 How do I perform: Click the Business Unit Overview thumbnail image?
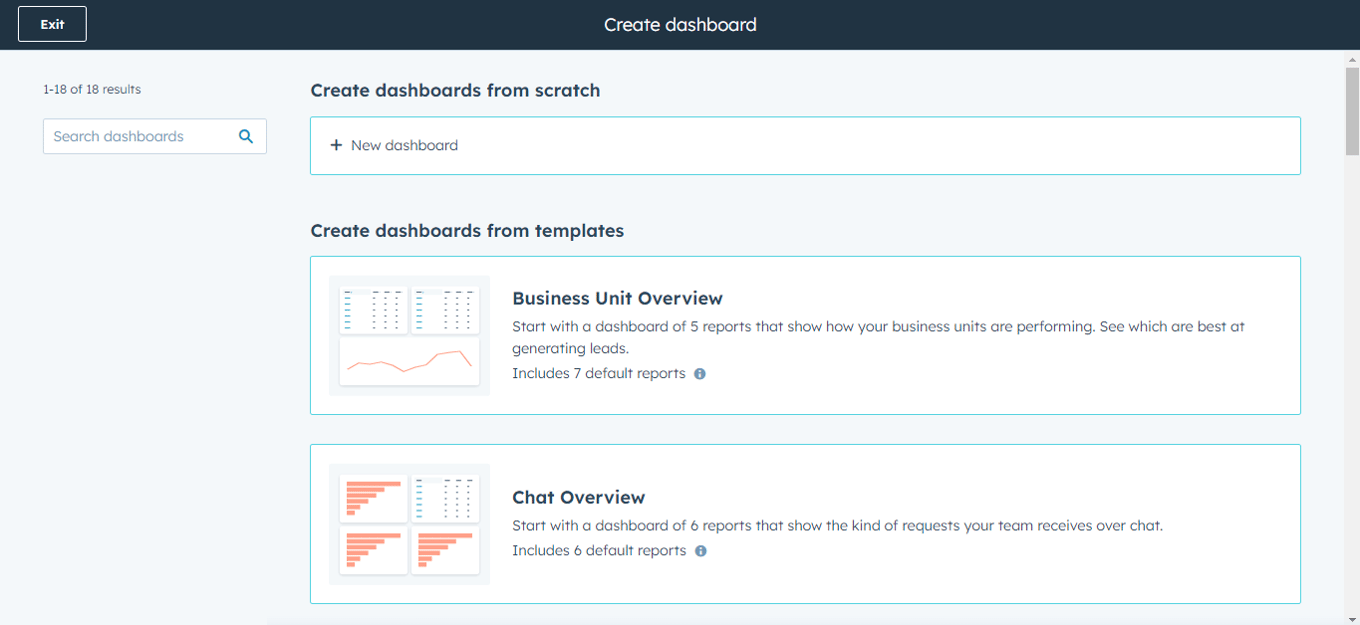point(410,335)
